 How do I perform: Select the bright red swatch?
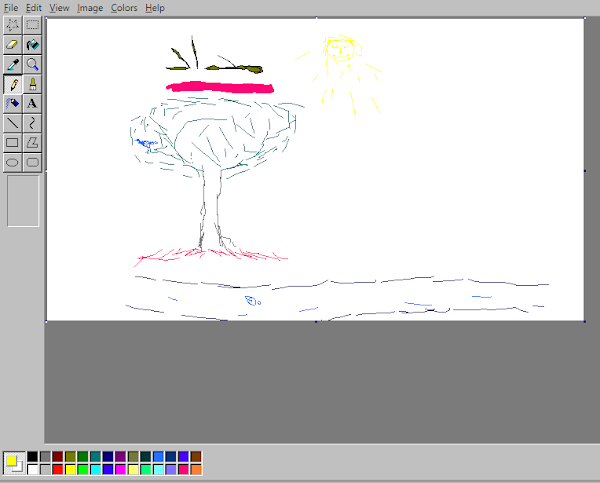58,469
